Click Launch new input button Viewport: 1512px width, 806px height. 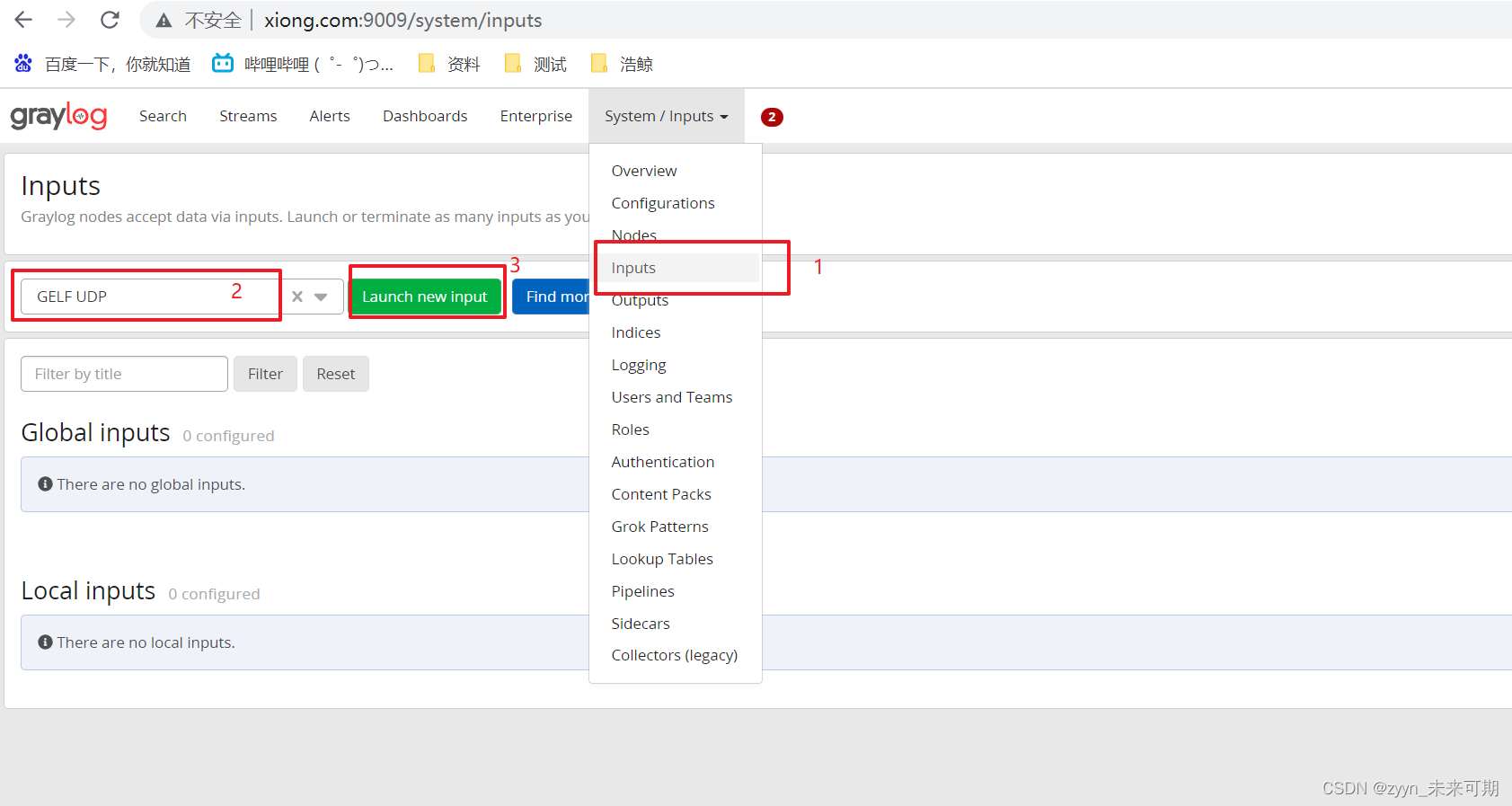[425, 297]
